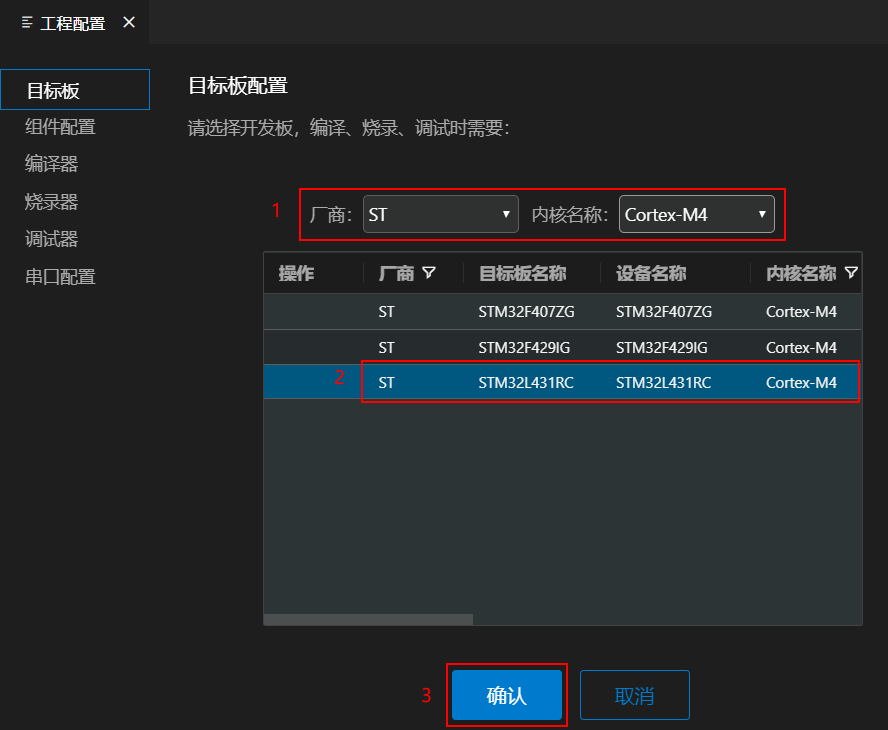
Task: Expand the 内核名称 dropdown showing Cortex-M4
Action: coord(697,214)
